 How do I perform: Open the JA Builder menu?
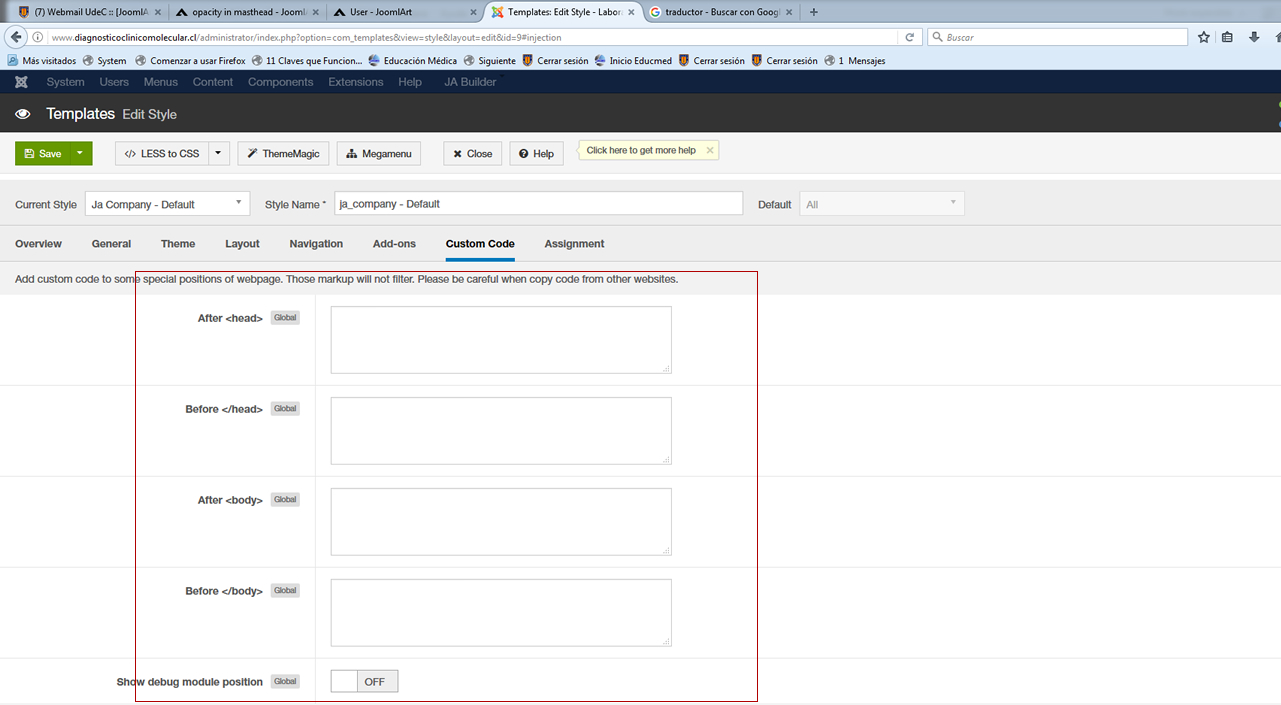click(470, 82)
